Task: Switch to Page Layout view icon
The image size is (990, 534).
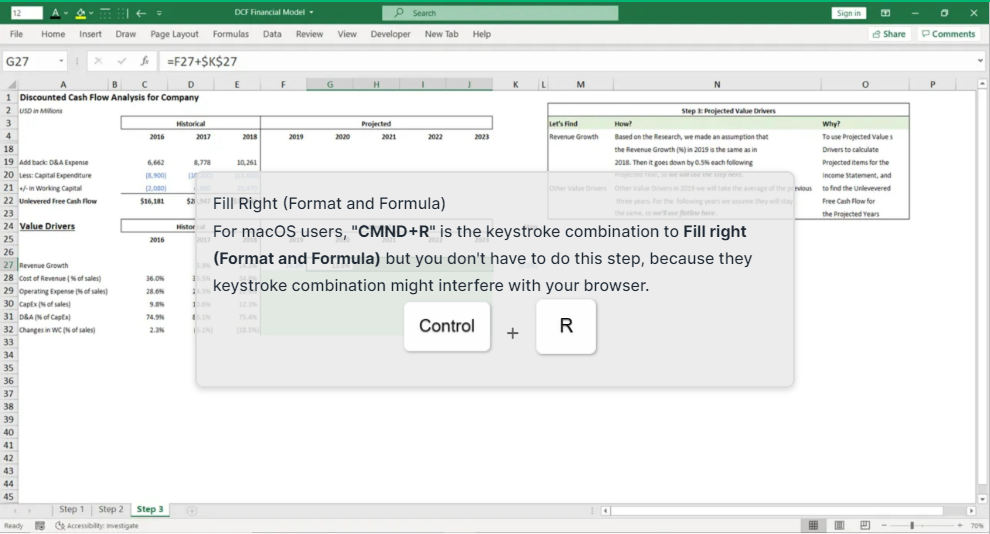Action: coord(839,525)
